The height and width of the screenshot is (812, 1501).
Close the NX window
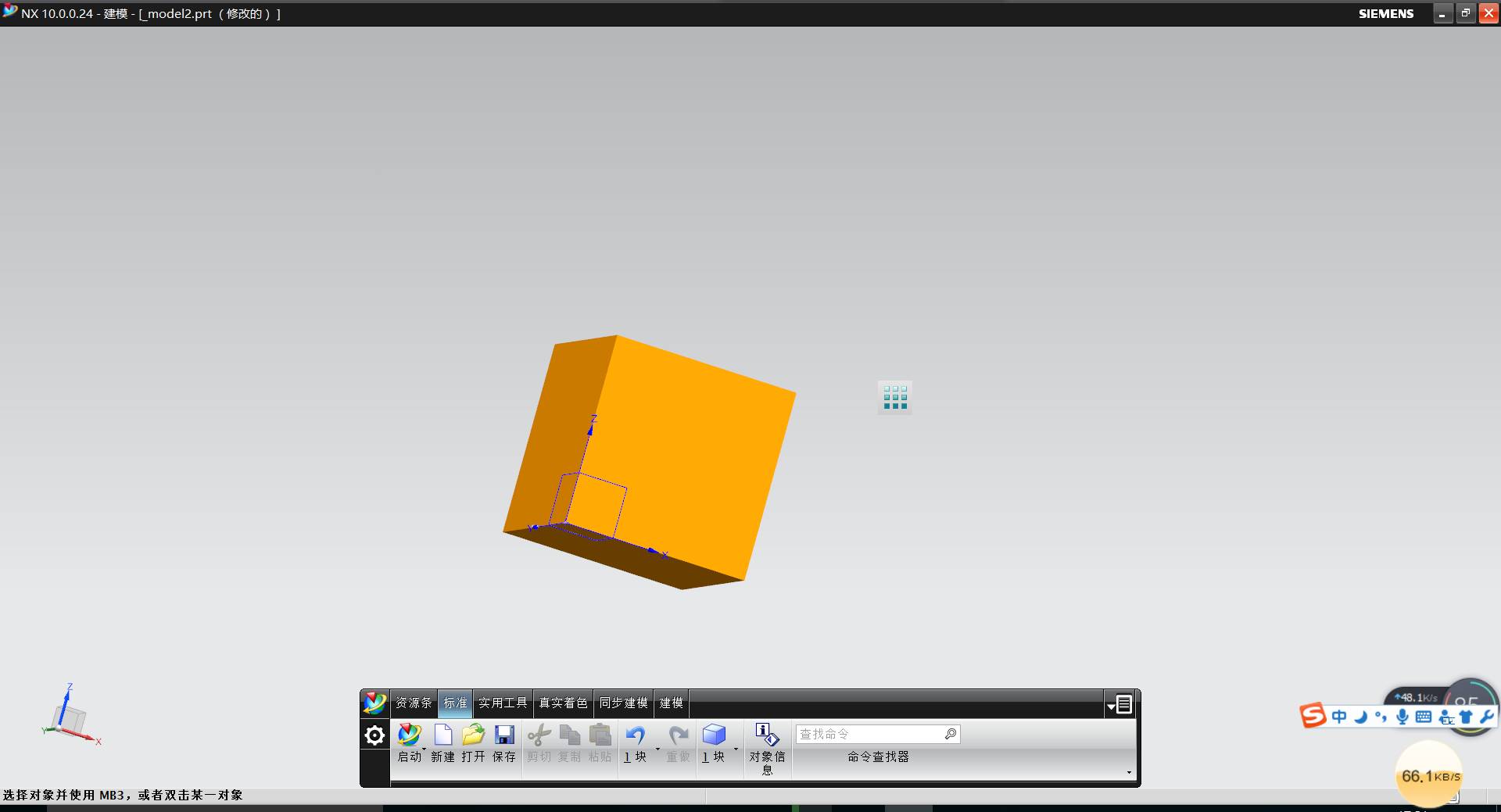pyautogui.click(x=1488, y=13)
